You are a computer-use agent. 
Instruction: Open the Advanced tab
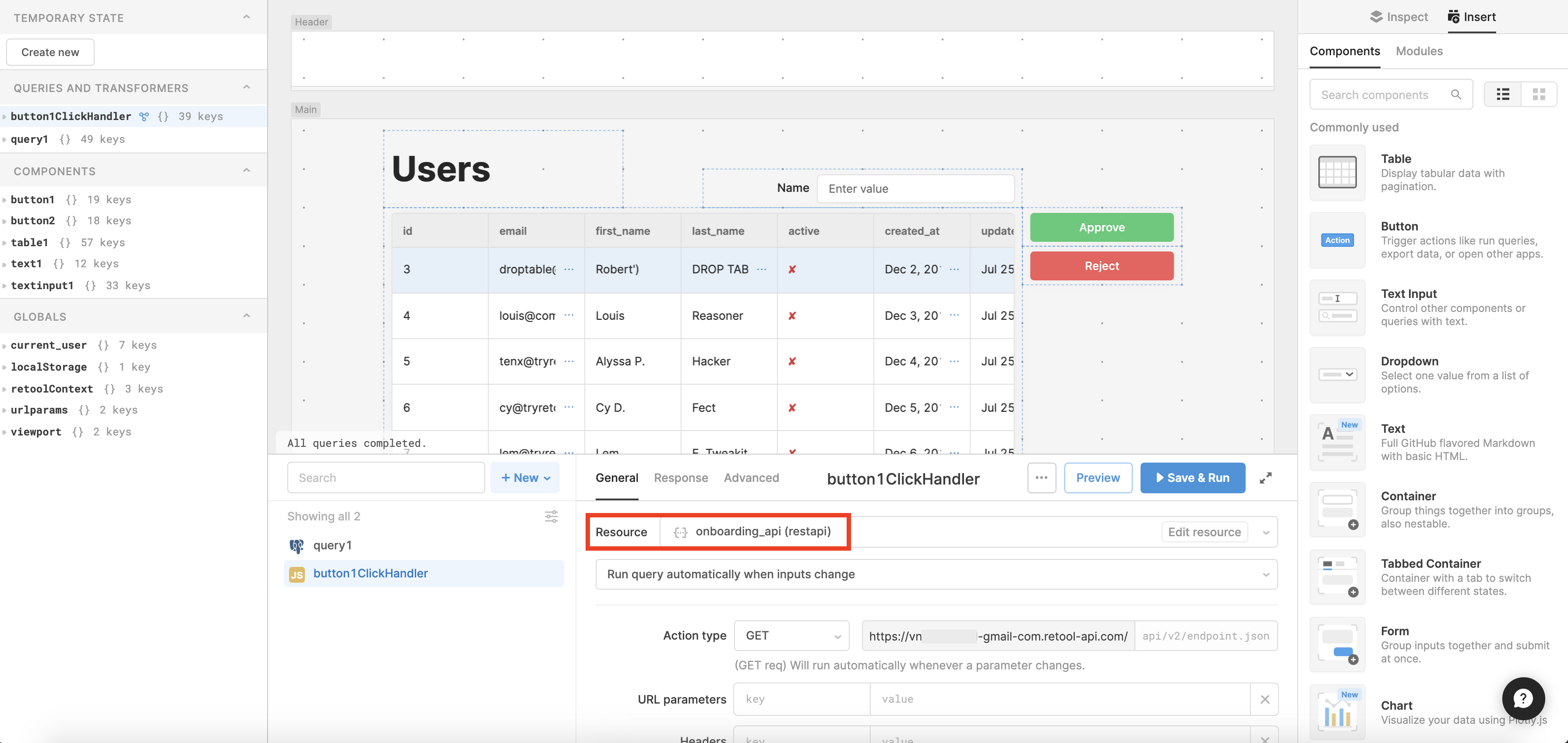click(751, 478)
